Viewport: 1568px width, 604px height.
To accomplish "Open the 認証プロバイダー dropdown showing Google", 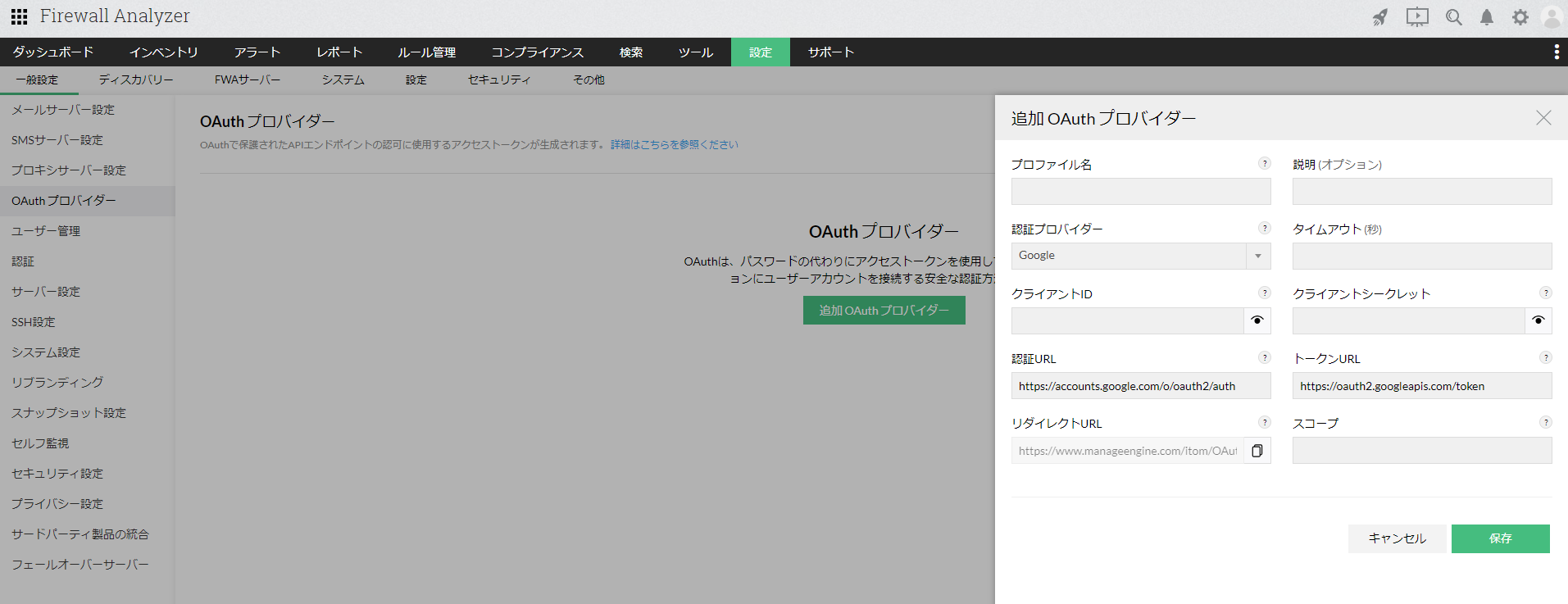I will 1141,256.
